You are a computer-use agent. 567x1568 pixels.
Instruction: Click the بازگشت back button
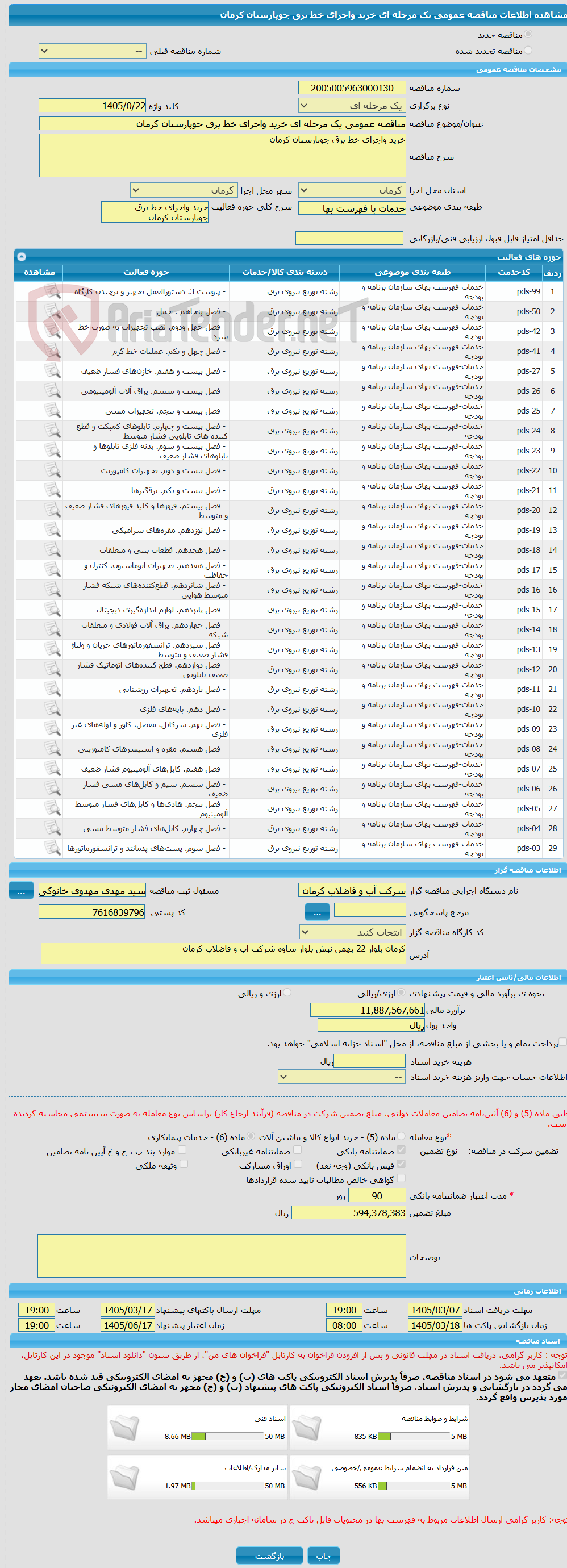(x=269, y=1556)
